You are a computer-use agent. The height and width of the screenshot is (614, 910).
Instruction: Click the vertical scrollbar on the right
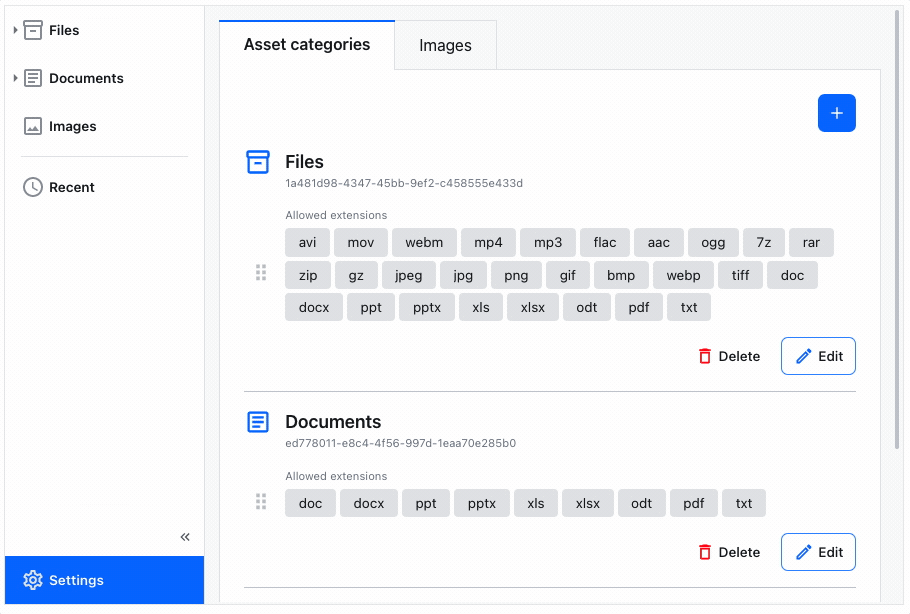coord(897,230)
